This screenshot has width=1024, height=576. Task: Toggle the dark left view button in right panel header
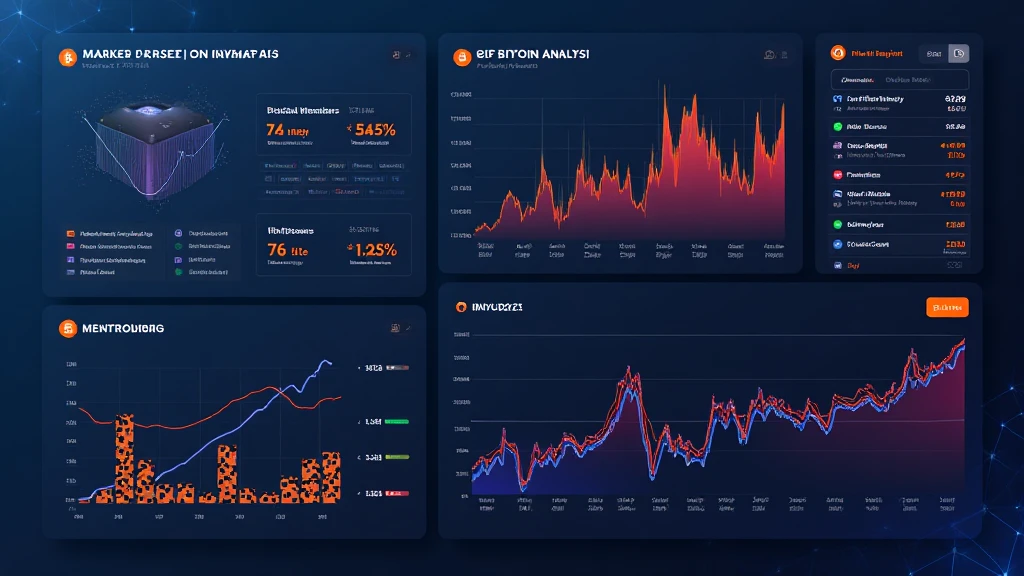point(932,53)
